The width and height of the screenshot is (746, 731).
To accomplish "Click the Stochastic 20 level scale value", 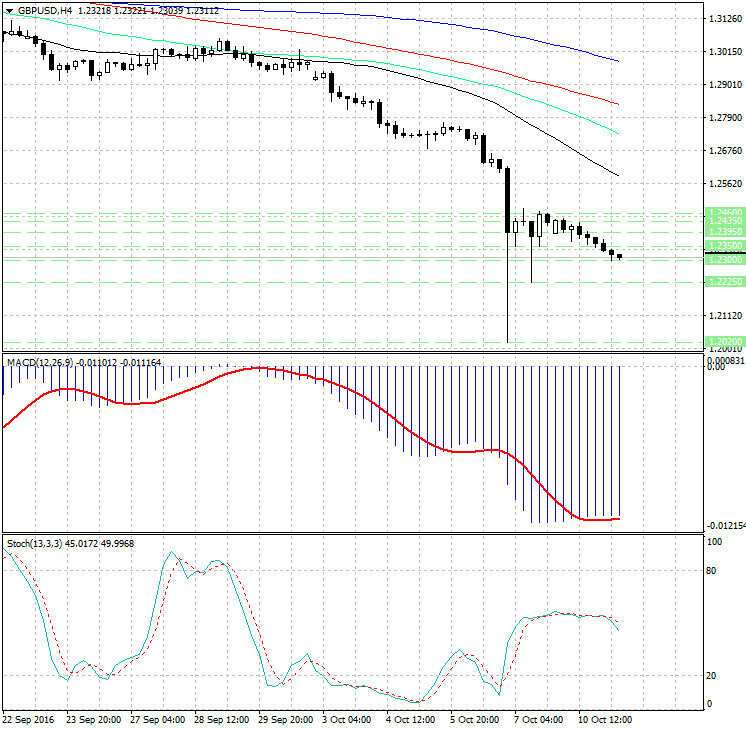I will point(713,676).
